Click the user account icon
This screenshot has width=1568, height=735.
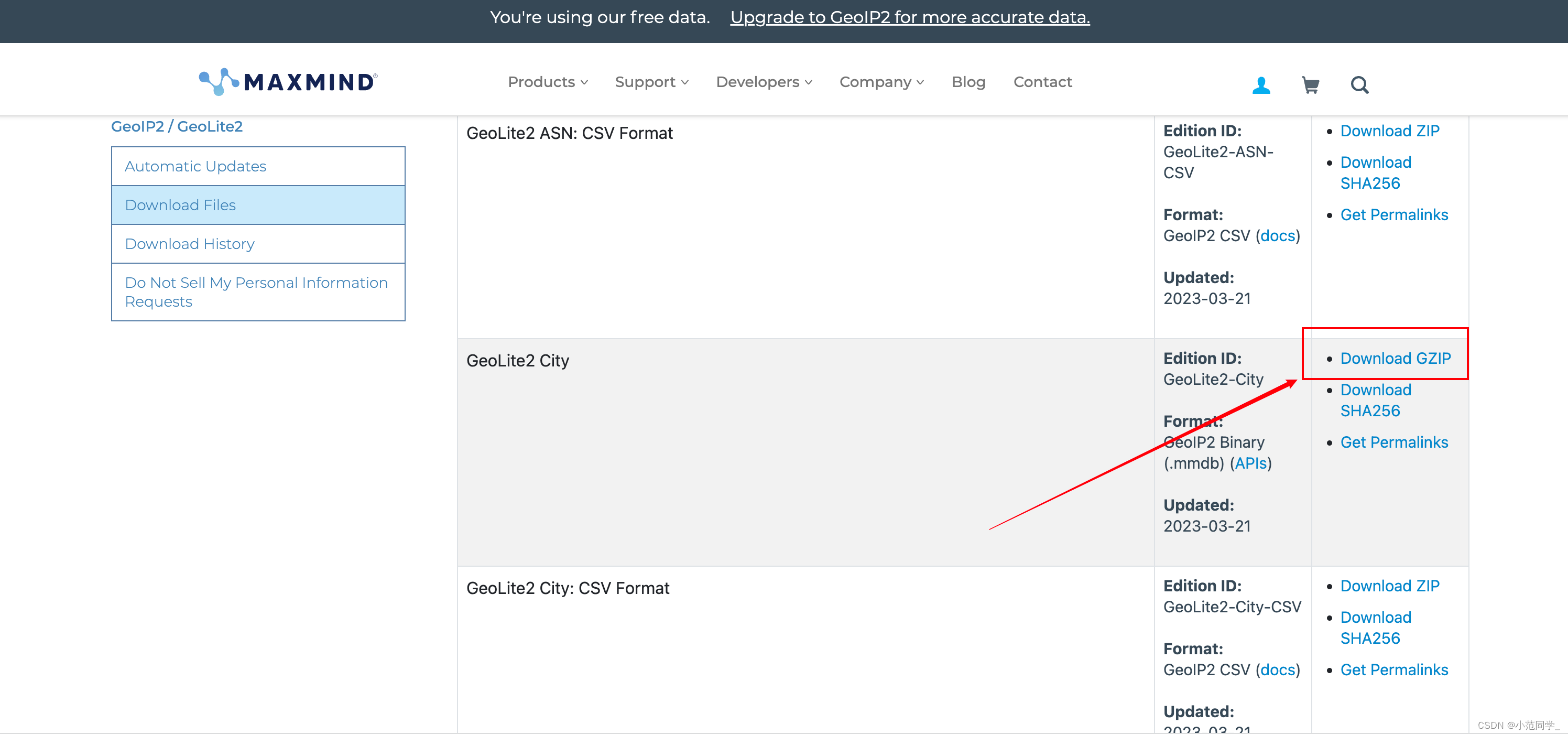coord(1260,84)
